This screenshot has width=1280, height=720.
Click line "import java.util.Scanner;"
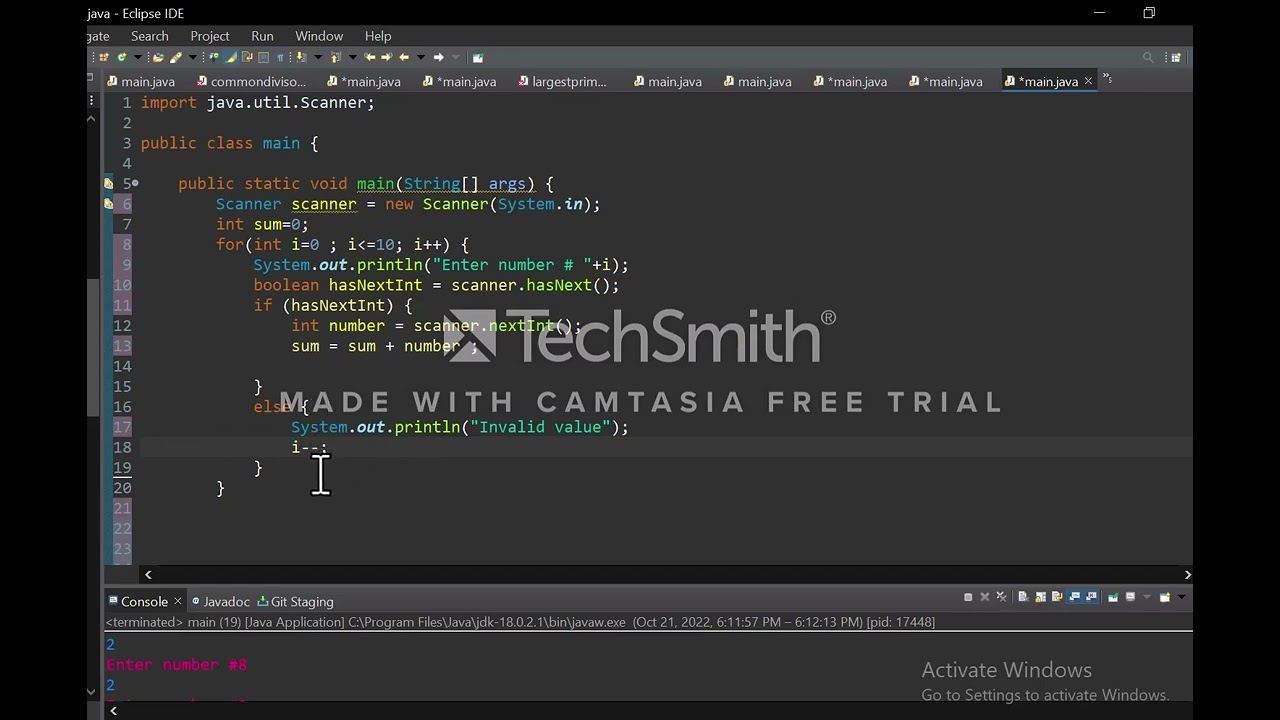[x=258, y=103]
